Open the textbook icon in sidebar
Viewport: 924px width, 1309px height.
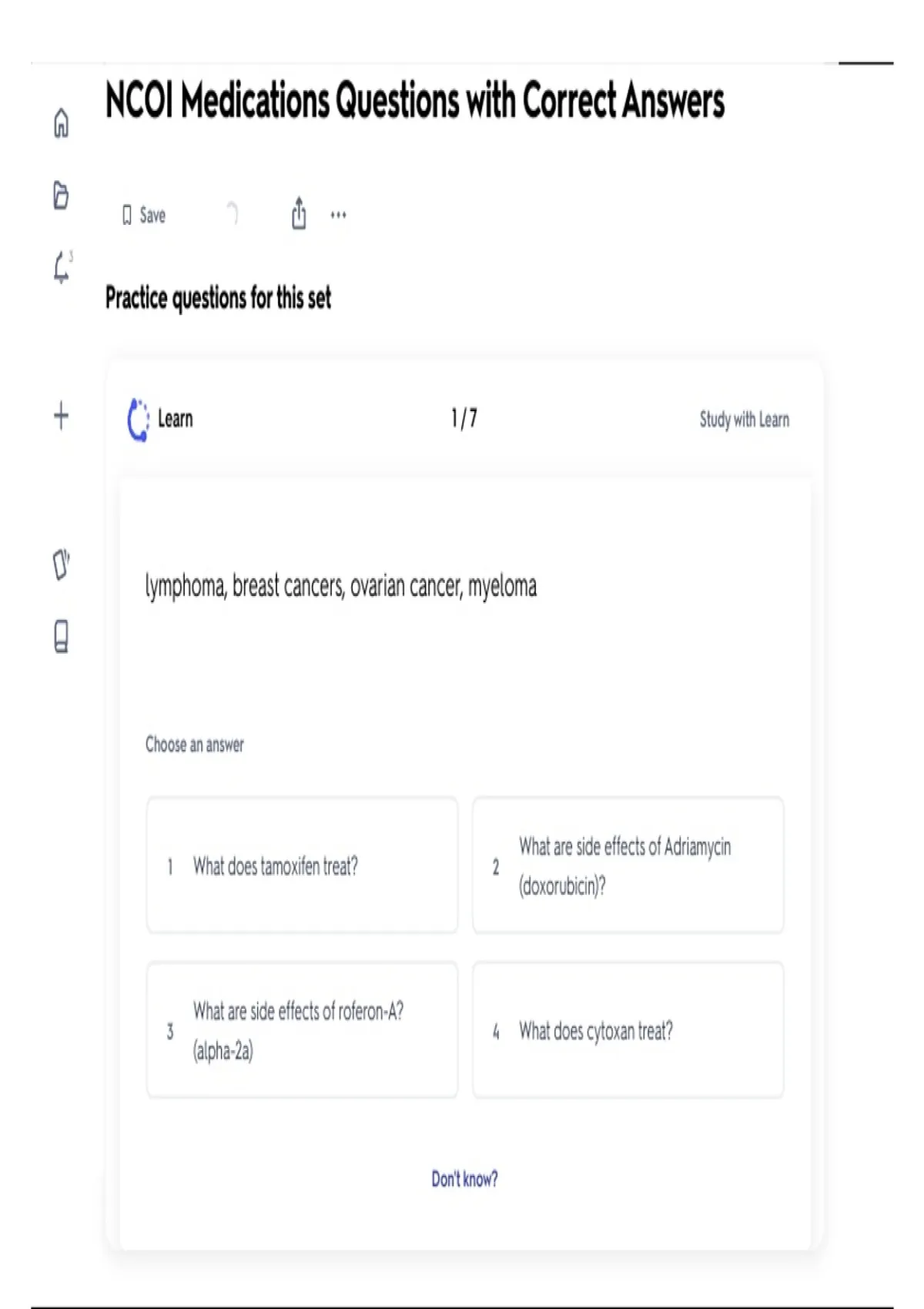click(x=62, y=637)
